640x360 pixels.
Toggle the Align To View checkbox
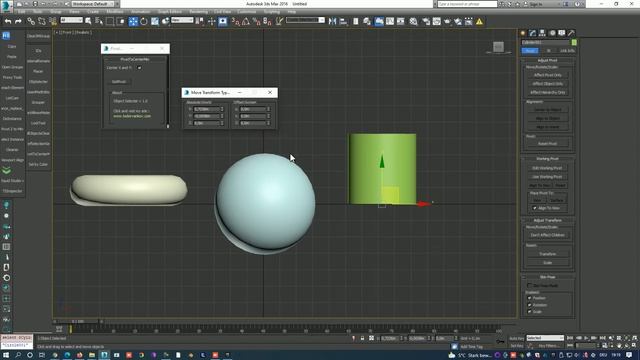click(535, 208)
